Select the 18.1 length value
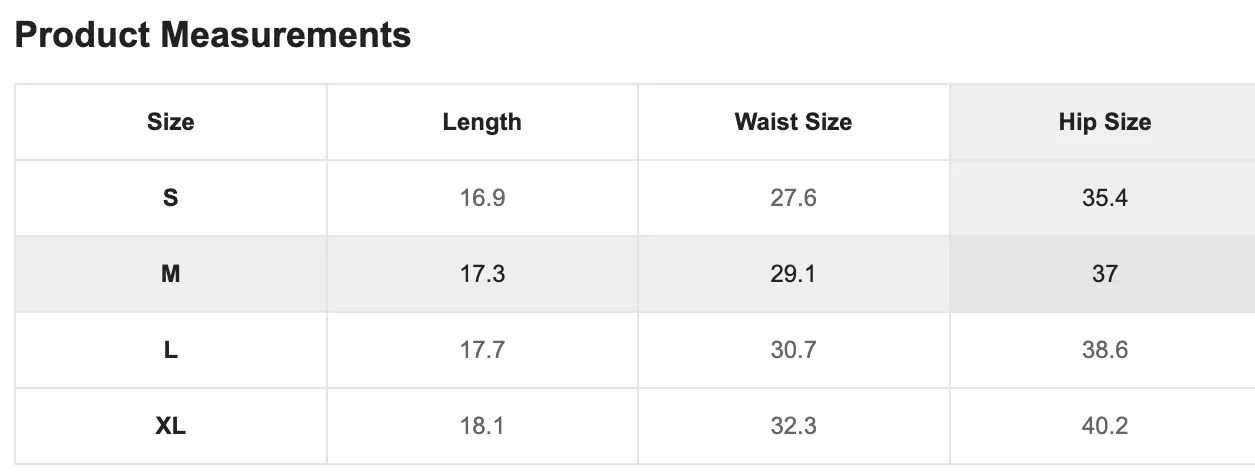1255x475 pixels. 482,426
